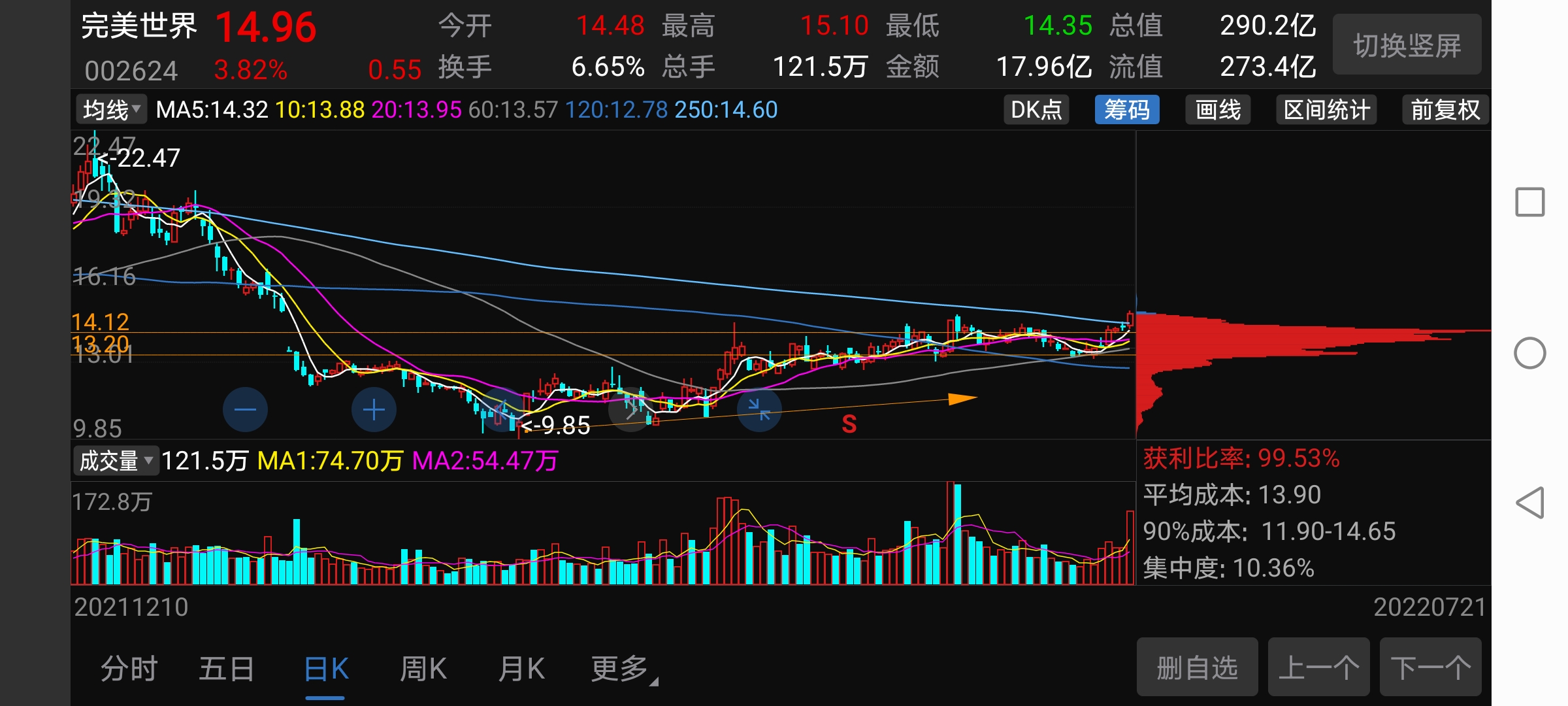Image resolution: width=1568 pixels, height=706 pixels.
Task: Click the red S sell marker
Action: point(849,424)
